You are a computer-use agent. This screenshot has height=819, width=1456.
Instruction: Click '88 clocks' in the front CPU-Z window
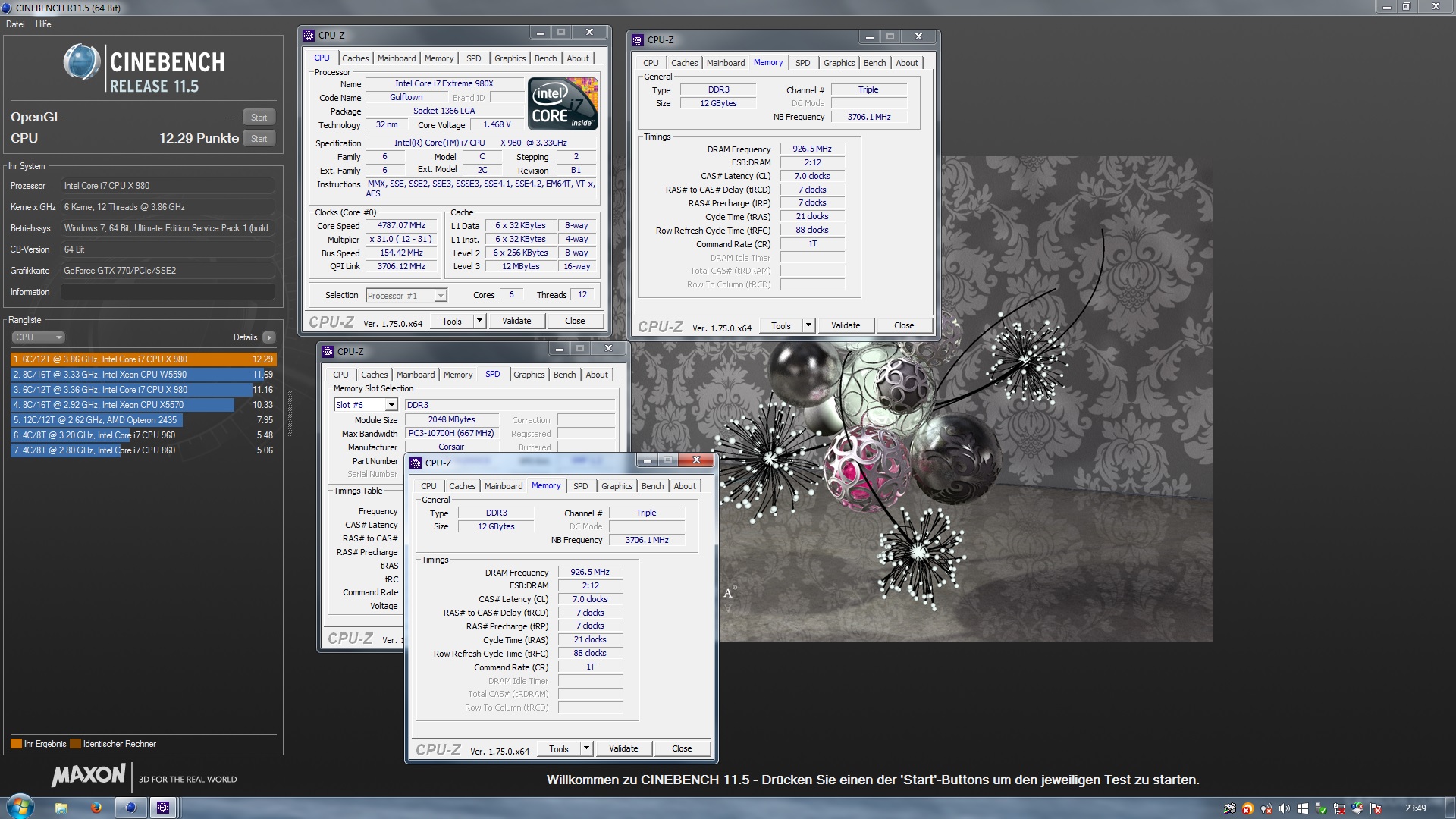point(590,653)
